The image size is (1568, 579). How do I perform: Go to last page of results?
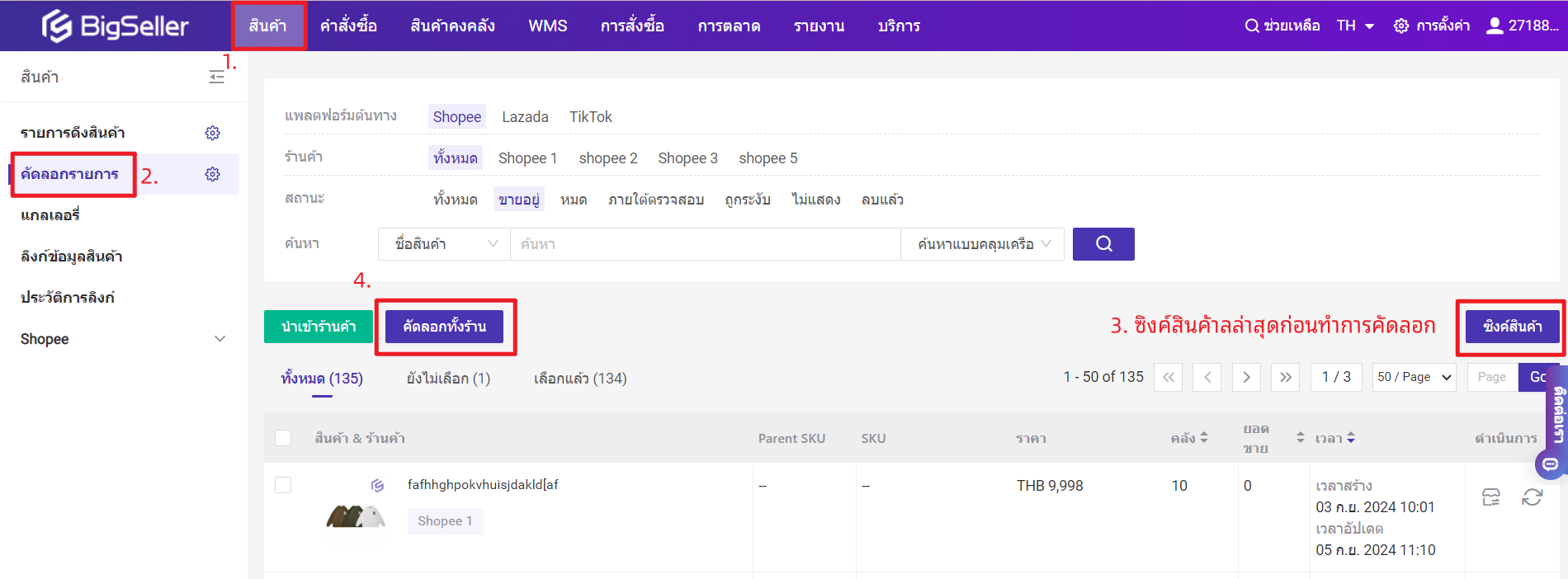click(1286, 377)
